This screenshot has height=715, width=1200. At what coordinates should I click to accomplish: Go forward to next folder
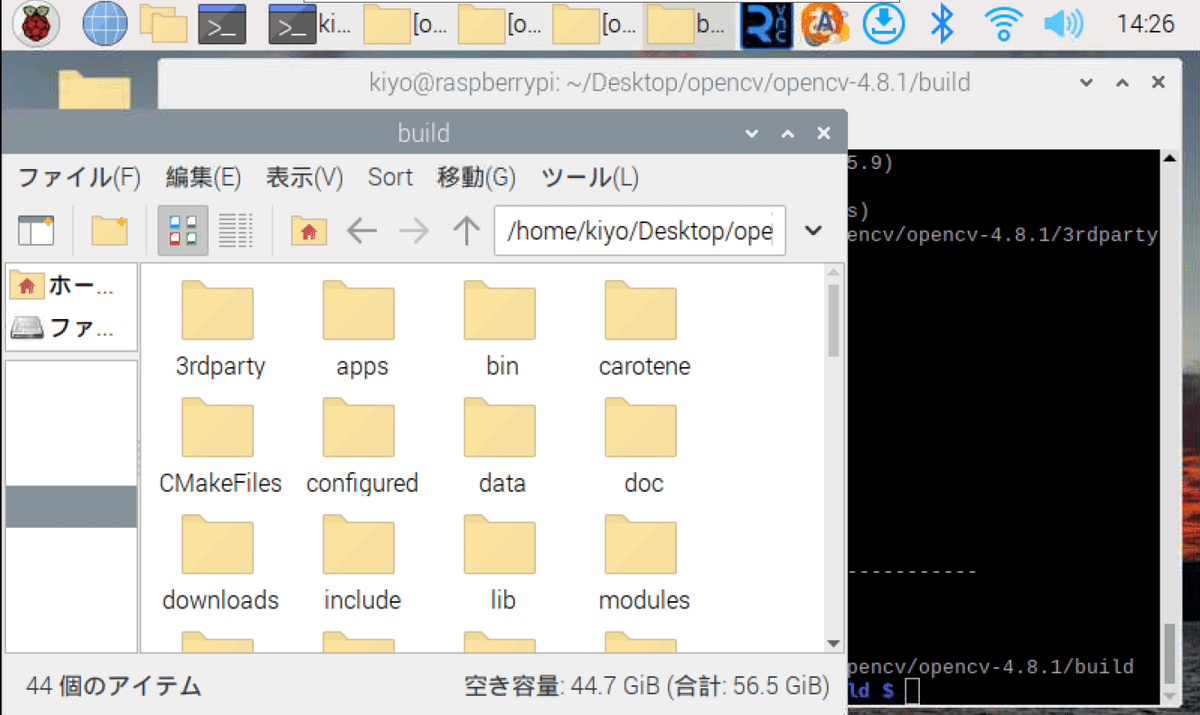click(x=413, y=232)
